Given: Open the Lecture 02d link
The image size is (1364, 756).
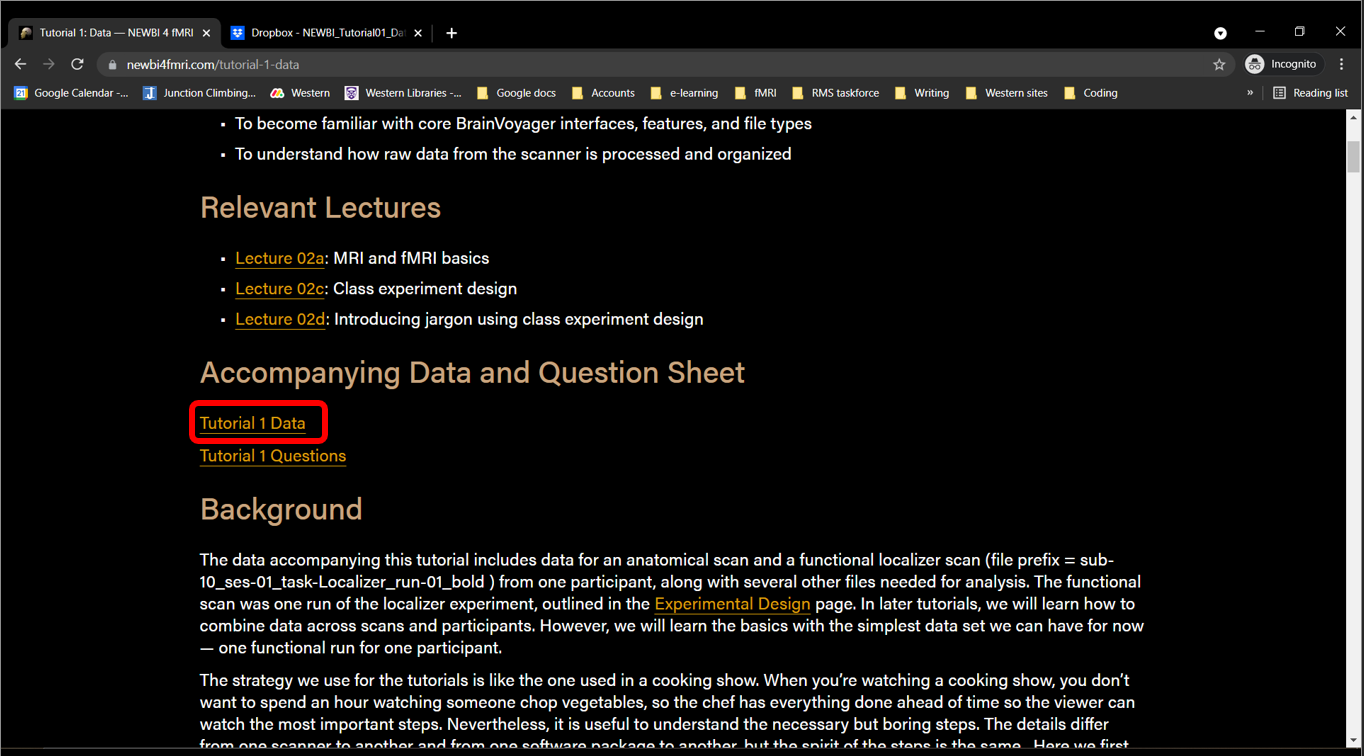Looking at the screenshot, I should pyautogui.click(x=281, y=319).
